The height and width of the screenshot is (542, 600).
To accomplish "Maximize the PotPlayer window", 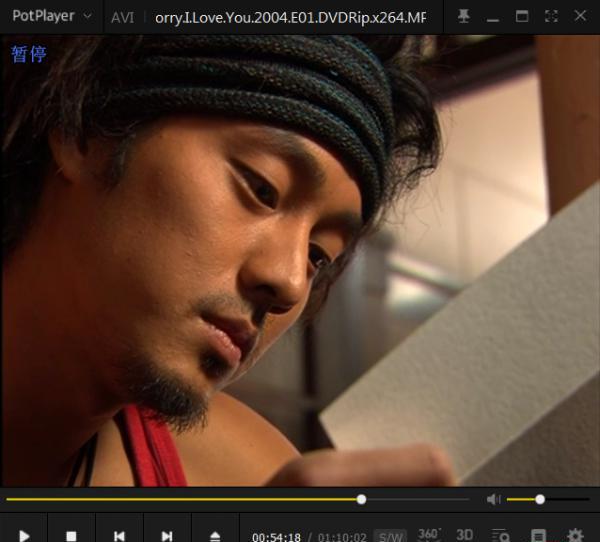I will 522,16.
